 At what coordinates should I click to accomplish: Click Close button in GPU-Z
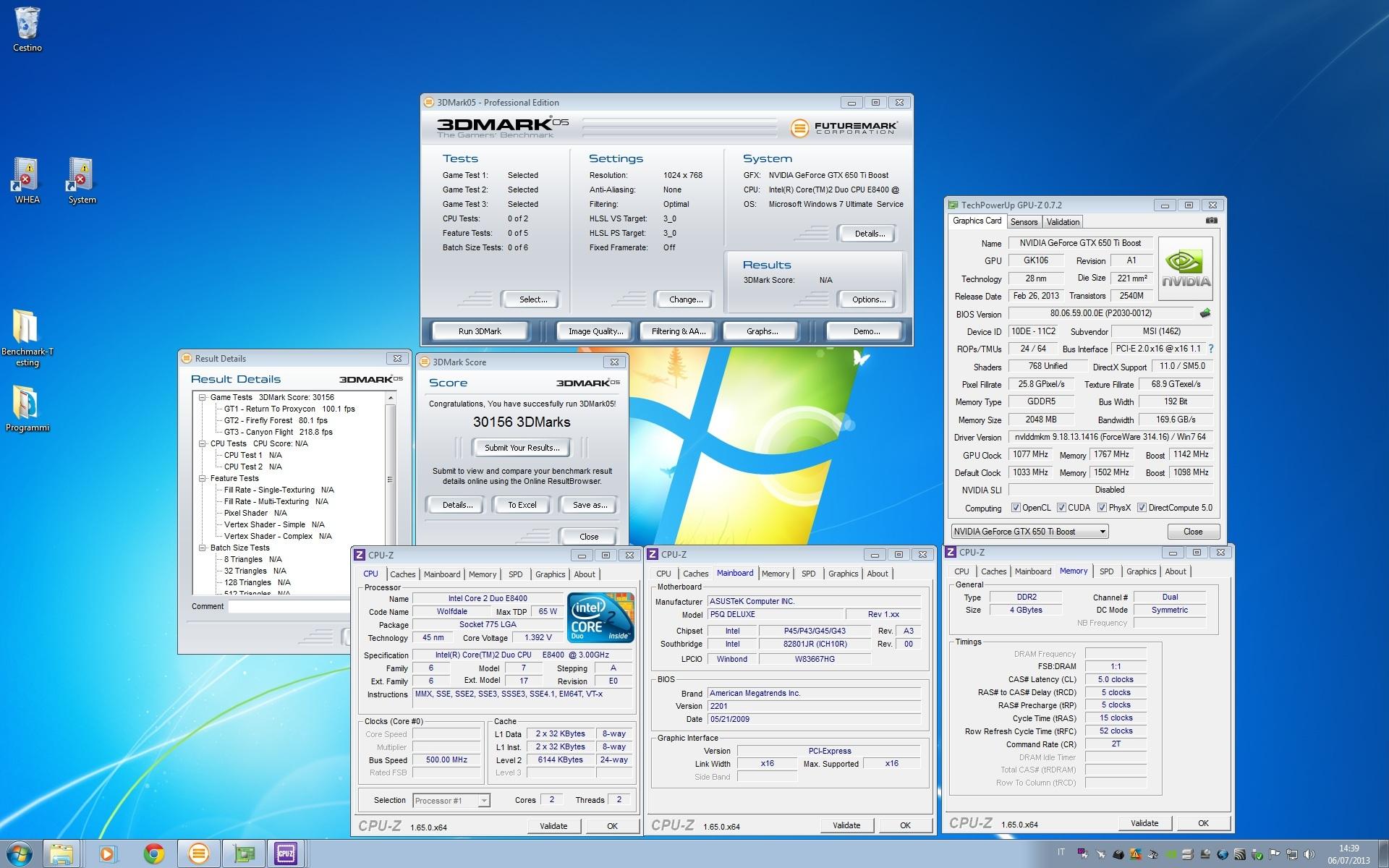(x=1193, y=532)
